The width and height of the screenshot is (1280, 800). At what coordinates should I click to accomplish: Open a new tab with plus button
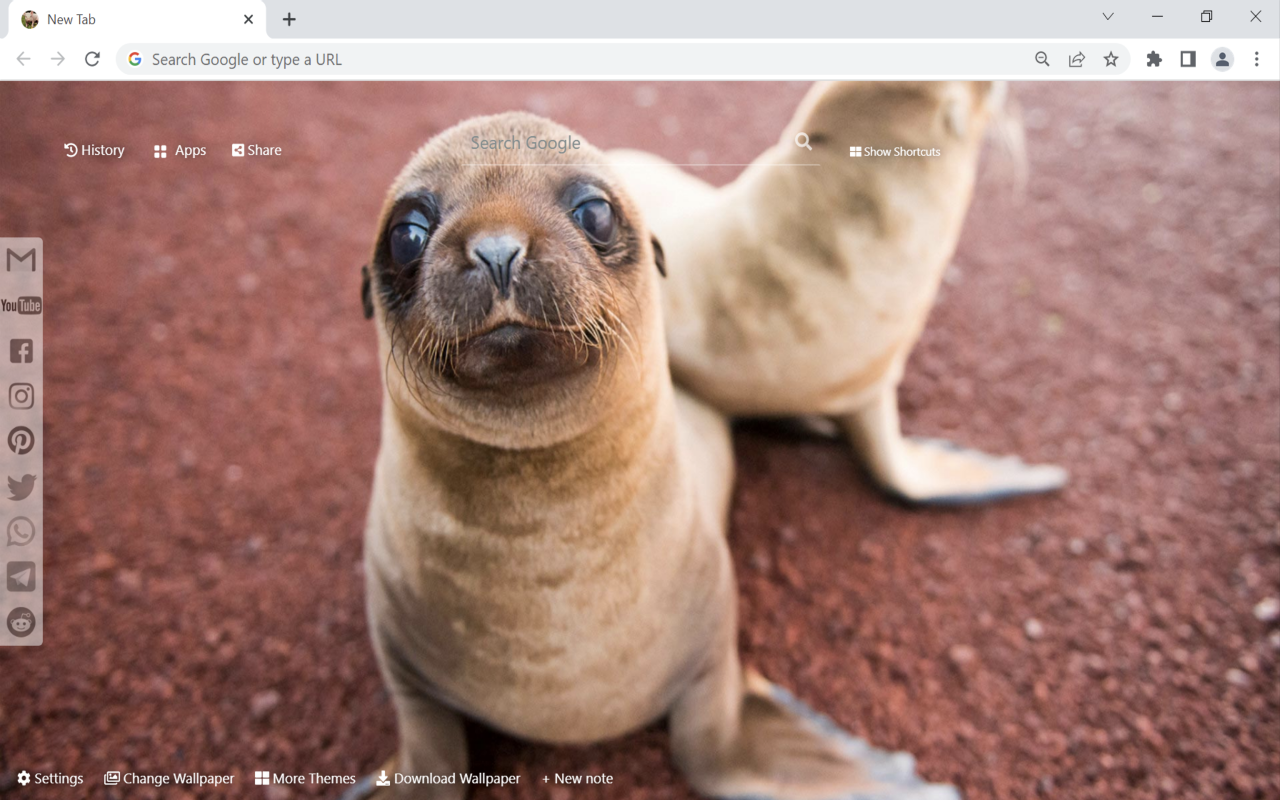point(289,19)
